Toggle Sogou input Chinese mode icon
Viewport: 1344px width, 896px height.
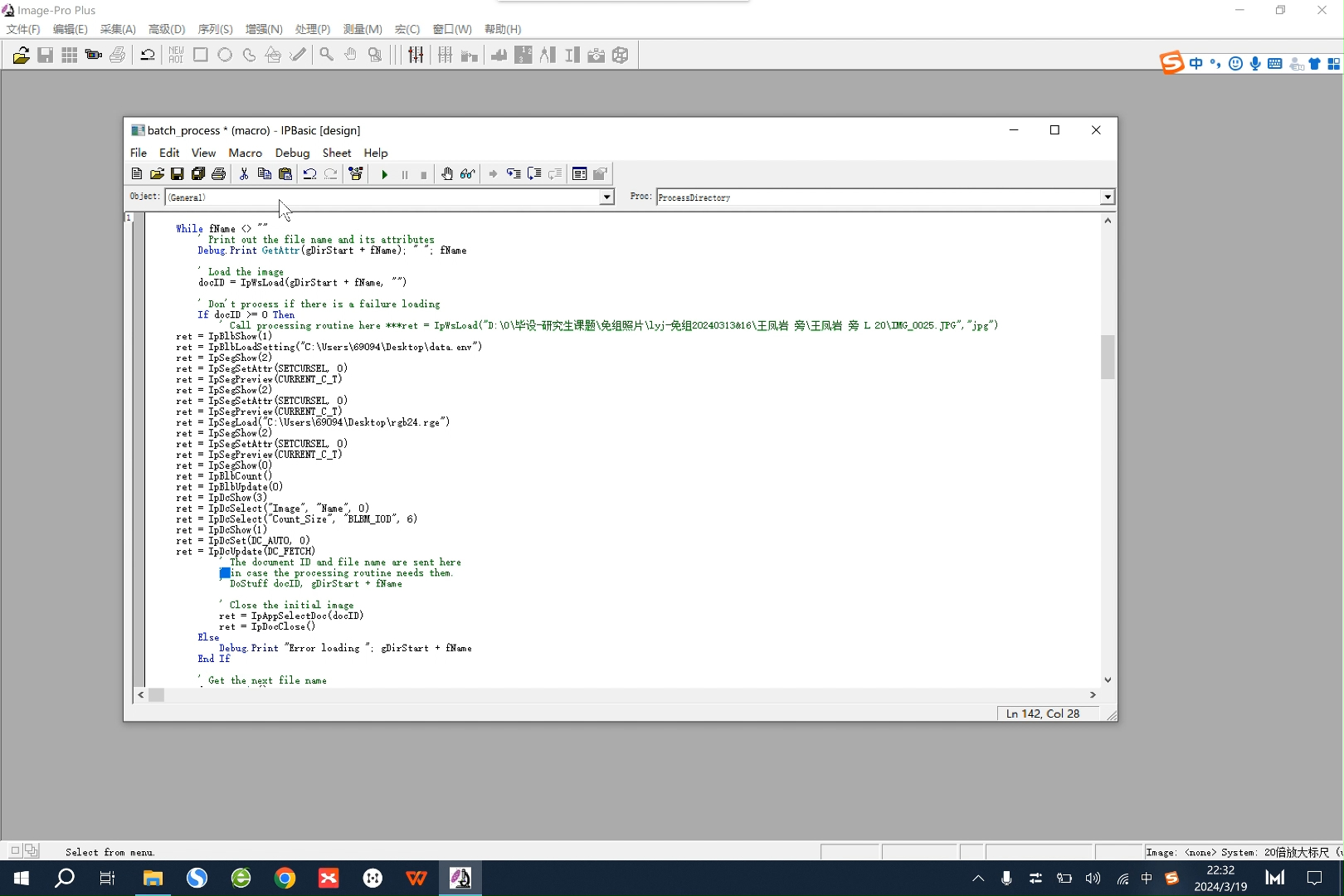1195,64
